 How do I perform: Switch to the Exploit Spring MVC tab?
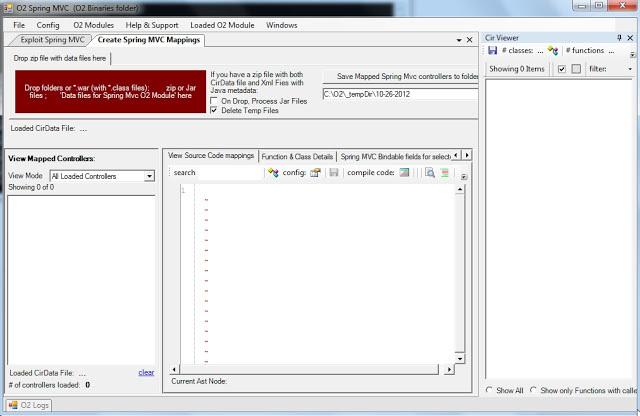[52, 40]
